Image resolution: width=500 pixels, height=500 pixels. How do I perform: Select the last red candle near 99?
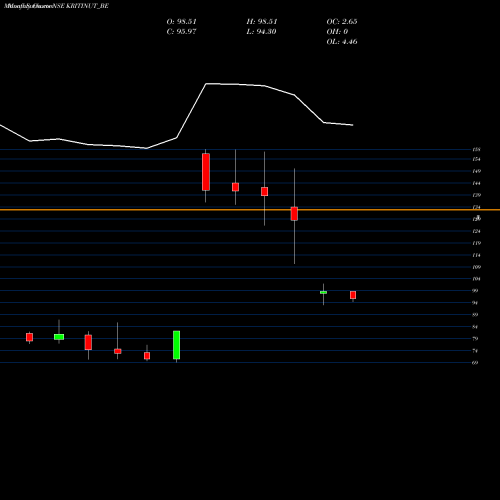(x=353, y=295)
